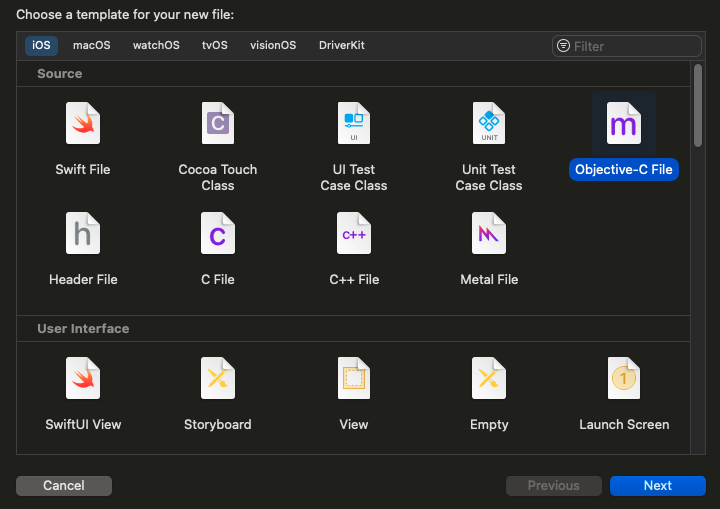Viewport: 720px width, 509px height.
Task: Click the 'Launch Screen' label text
Action: click(x=624, y=424)
